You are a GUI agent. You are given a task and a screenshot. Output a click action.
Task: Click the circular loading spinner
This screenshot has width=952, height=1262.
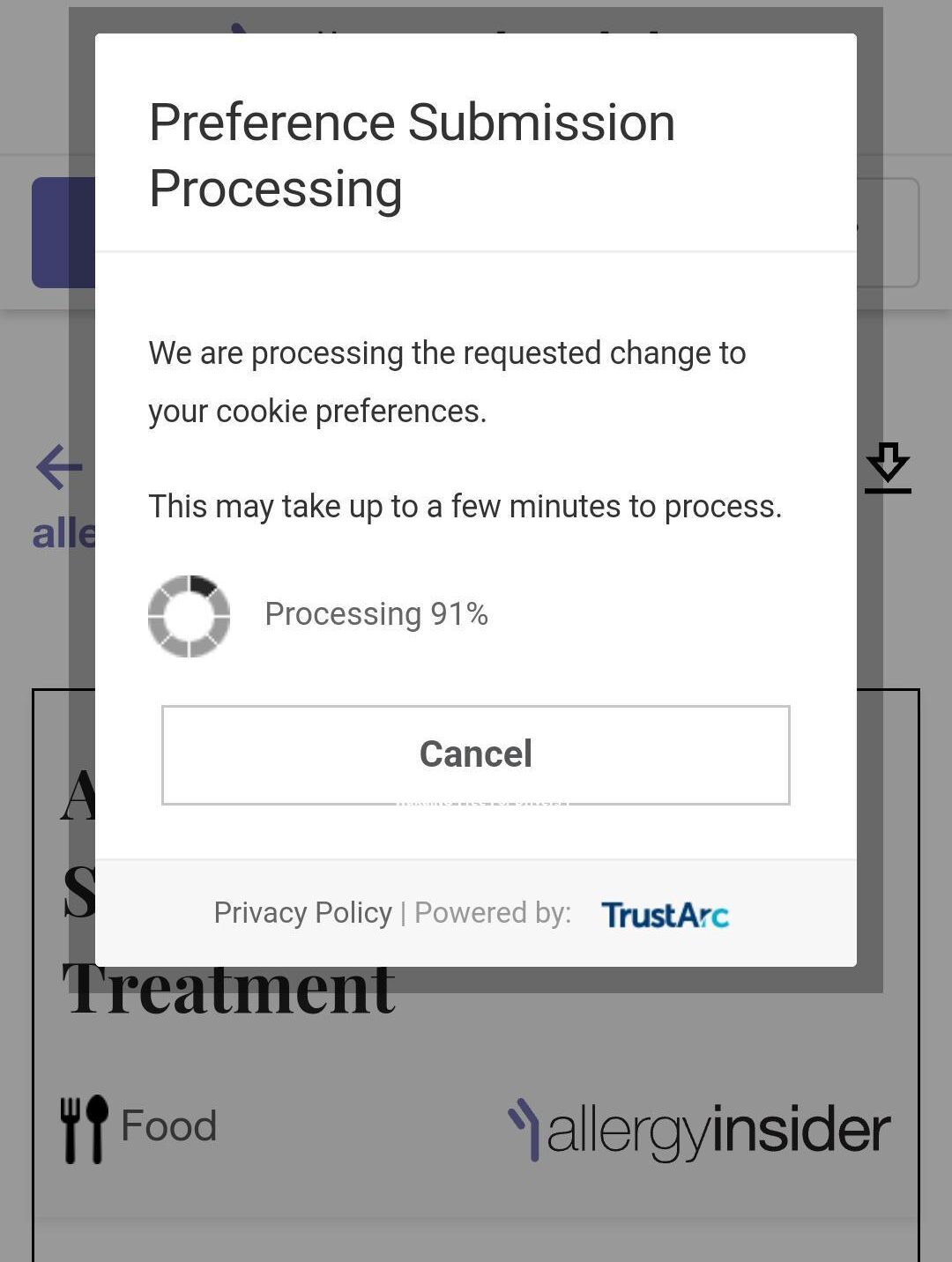pos(189,616)
